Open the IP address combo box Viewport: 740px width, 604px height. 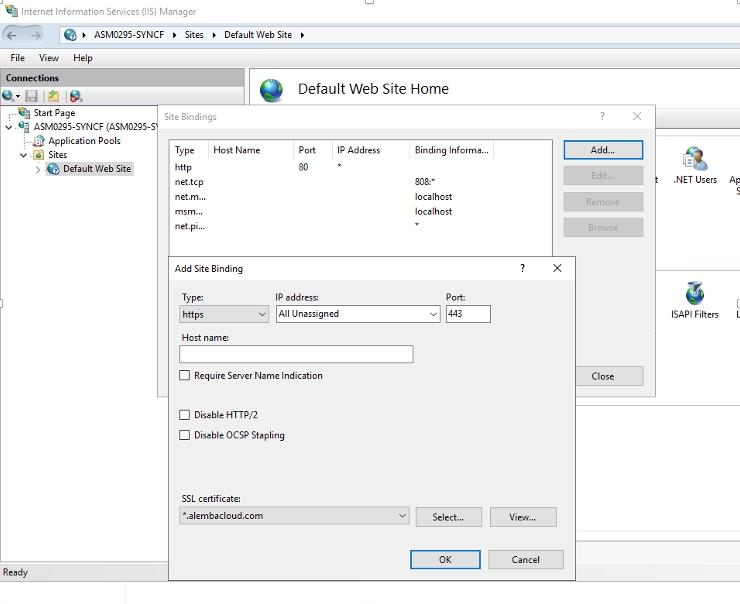357,314
